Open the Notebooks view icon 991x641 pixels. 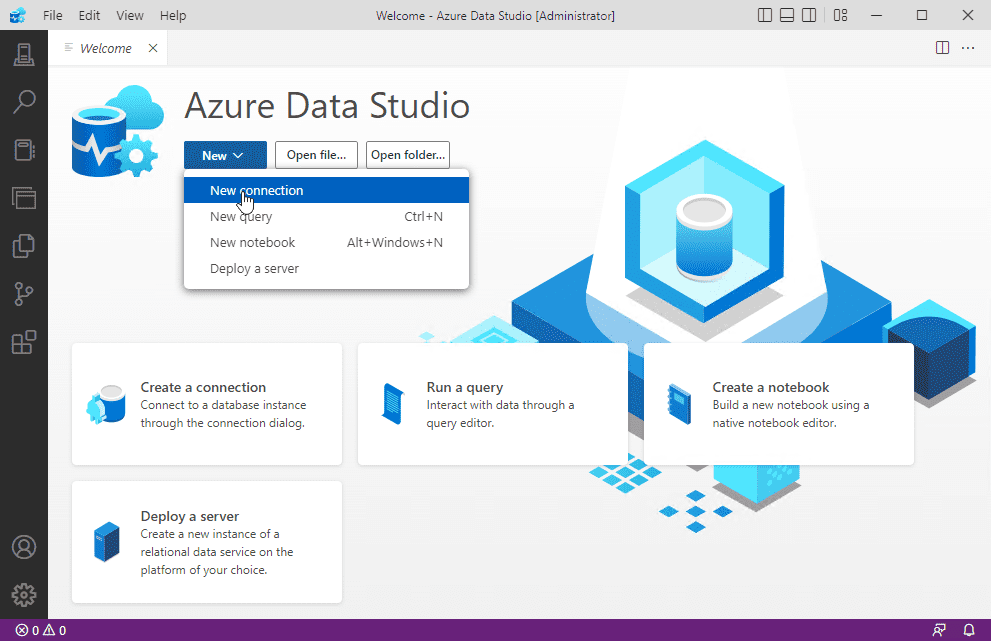pos(24,150)
